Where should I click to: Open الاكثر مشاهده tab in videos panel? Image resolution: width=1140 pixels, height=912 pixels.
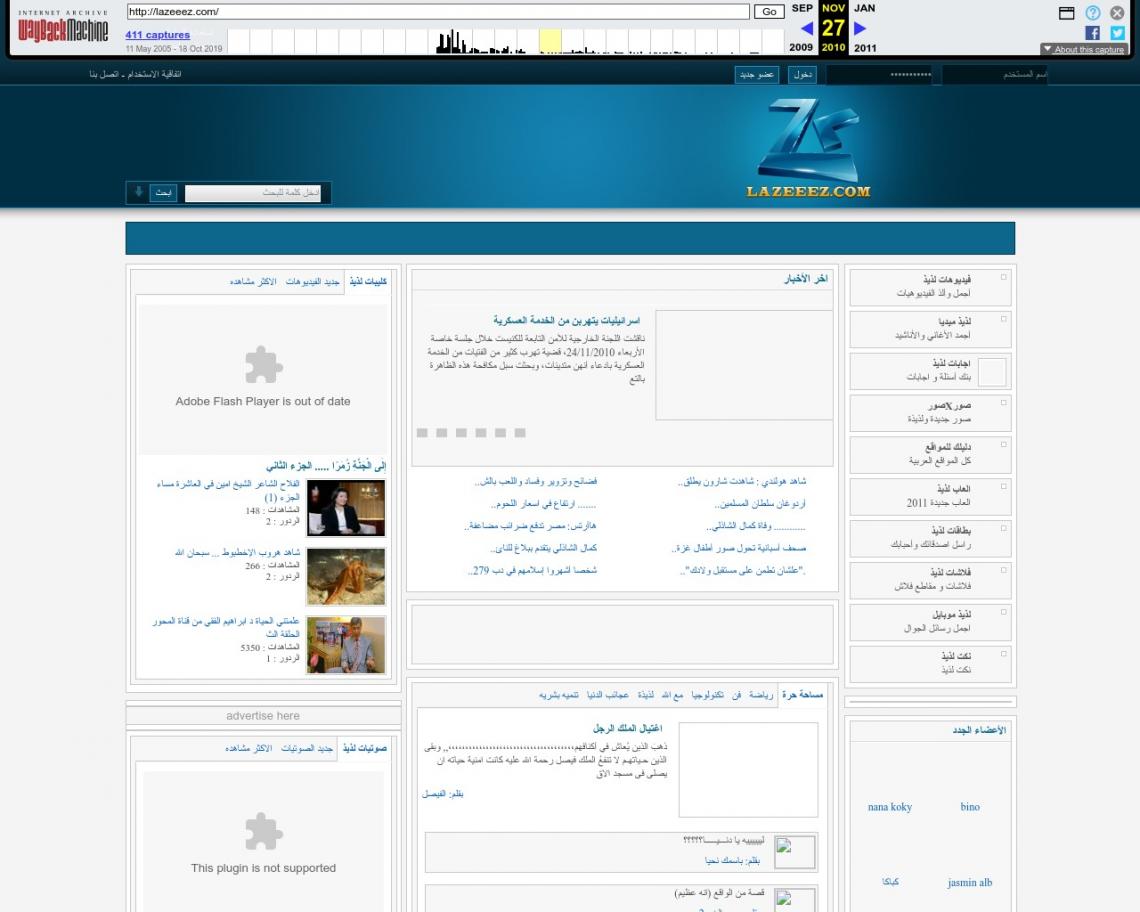tap(253, 281)
